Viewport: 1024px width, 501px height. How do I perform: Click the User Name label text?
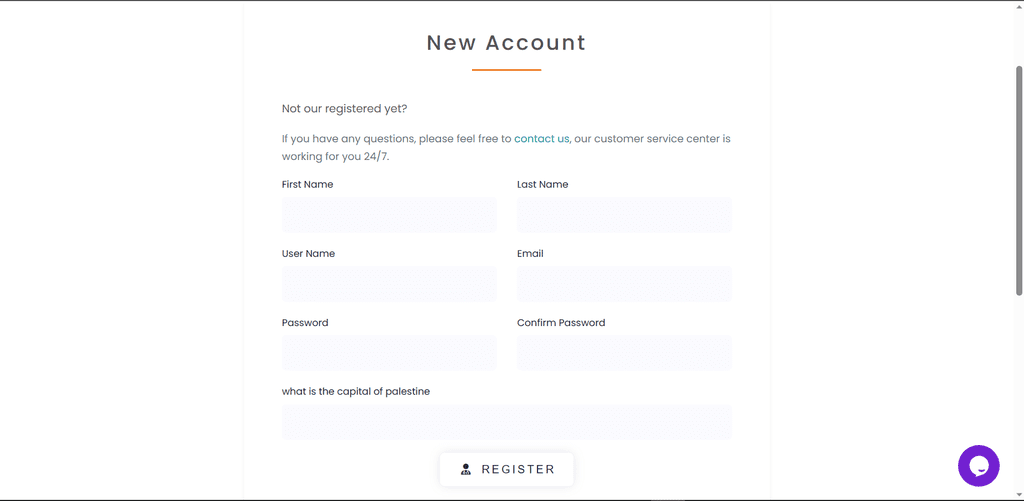pyautogui.click(x=308, y=253)
